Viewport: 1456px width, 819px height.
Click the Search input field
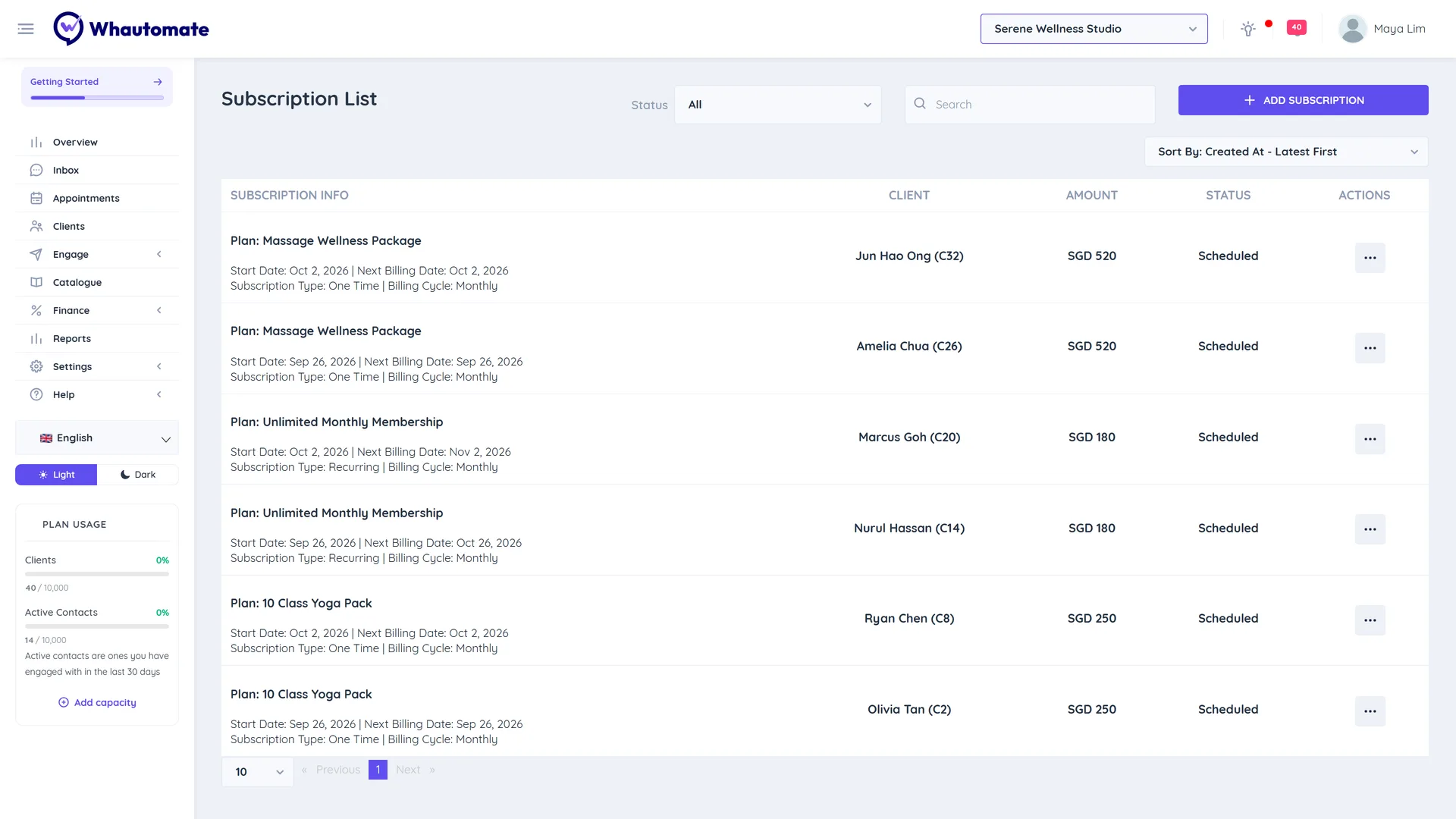(x=1030, y=105)
